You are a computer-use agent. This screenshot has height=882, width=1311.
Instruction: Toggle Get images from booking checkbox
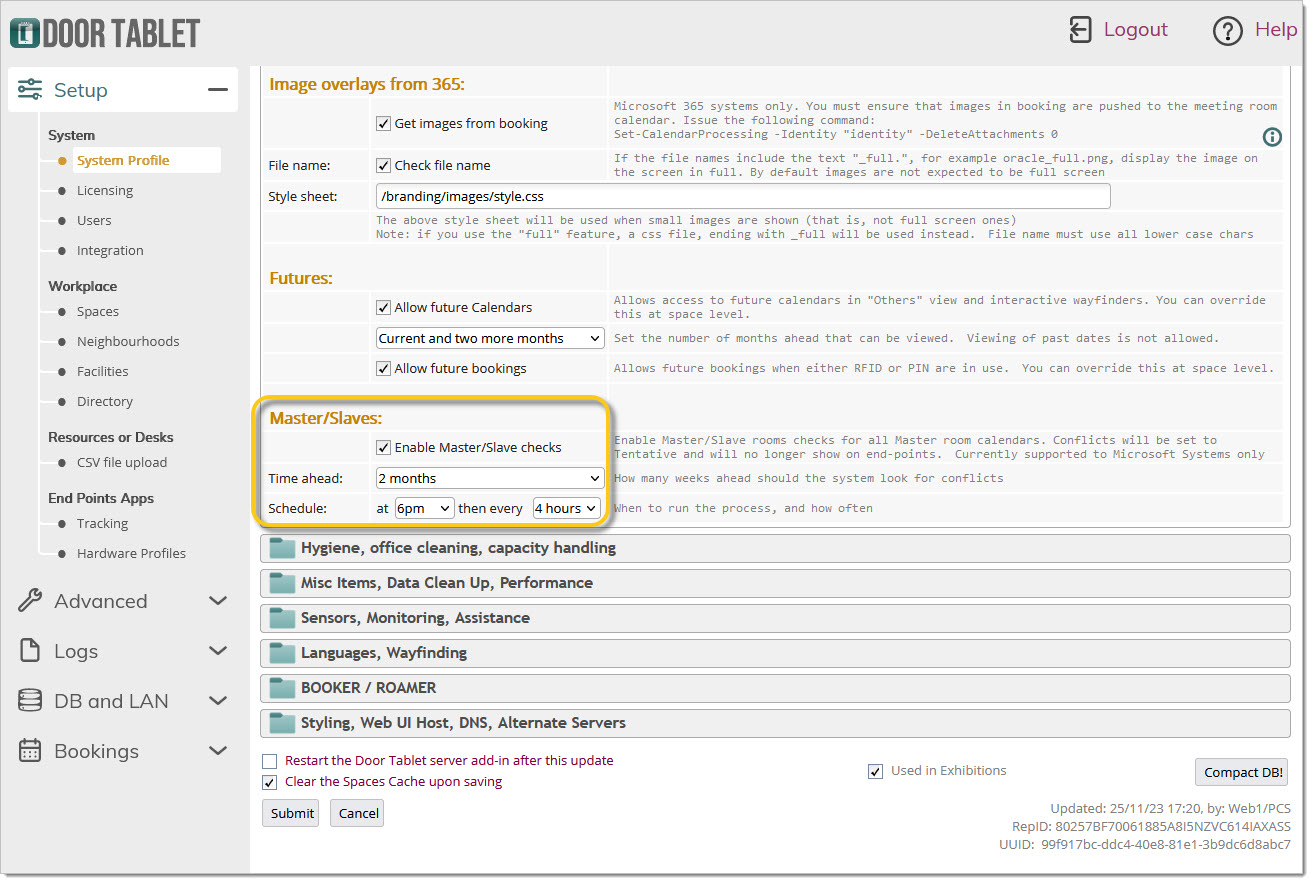coord(383,124)
